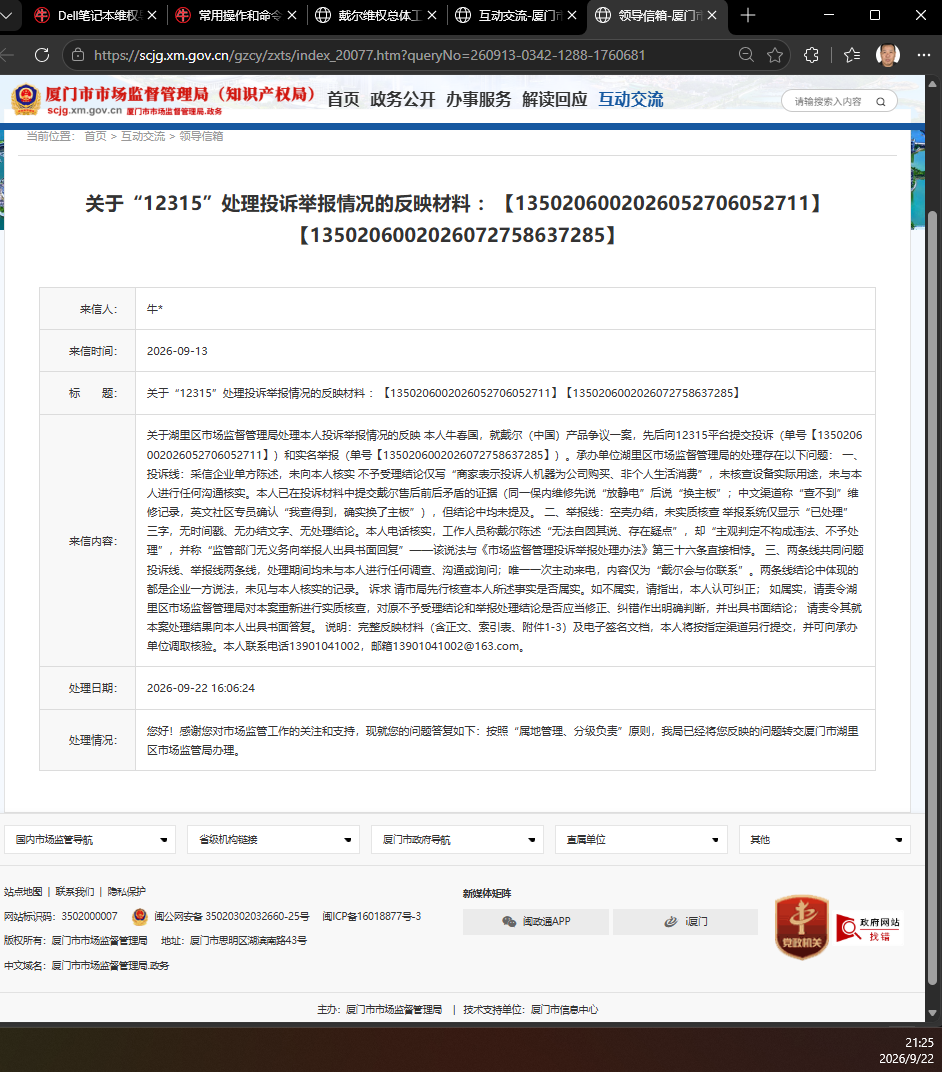Viewport: 942px width, 1072px height.
Task: Open the browser extensions puzzle icon
Action: click(811, 55)
